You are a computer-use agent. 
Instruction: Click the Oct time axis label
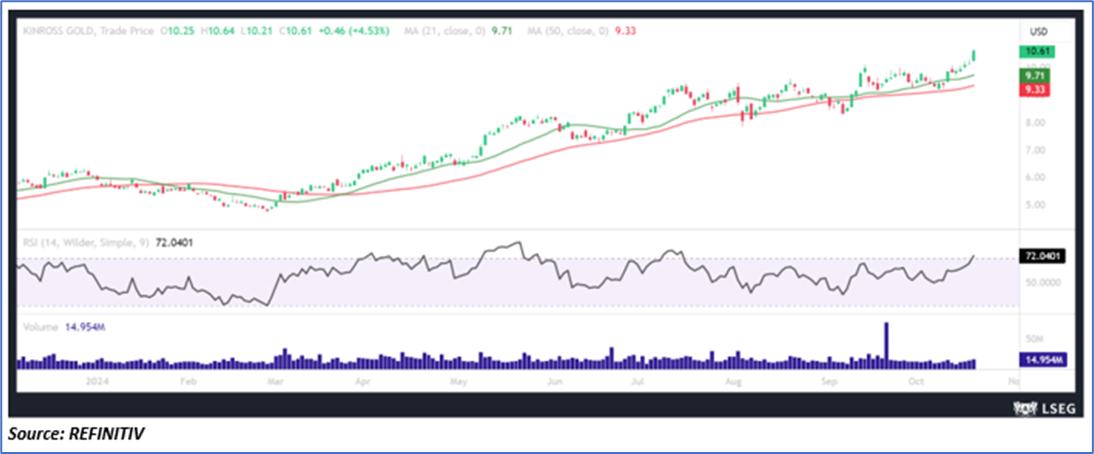(916, 382)
